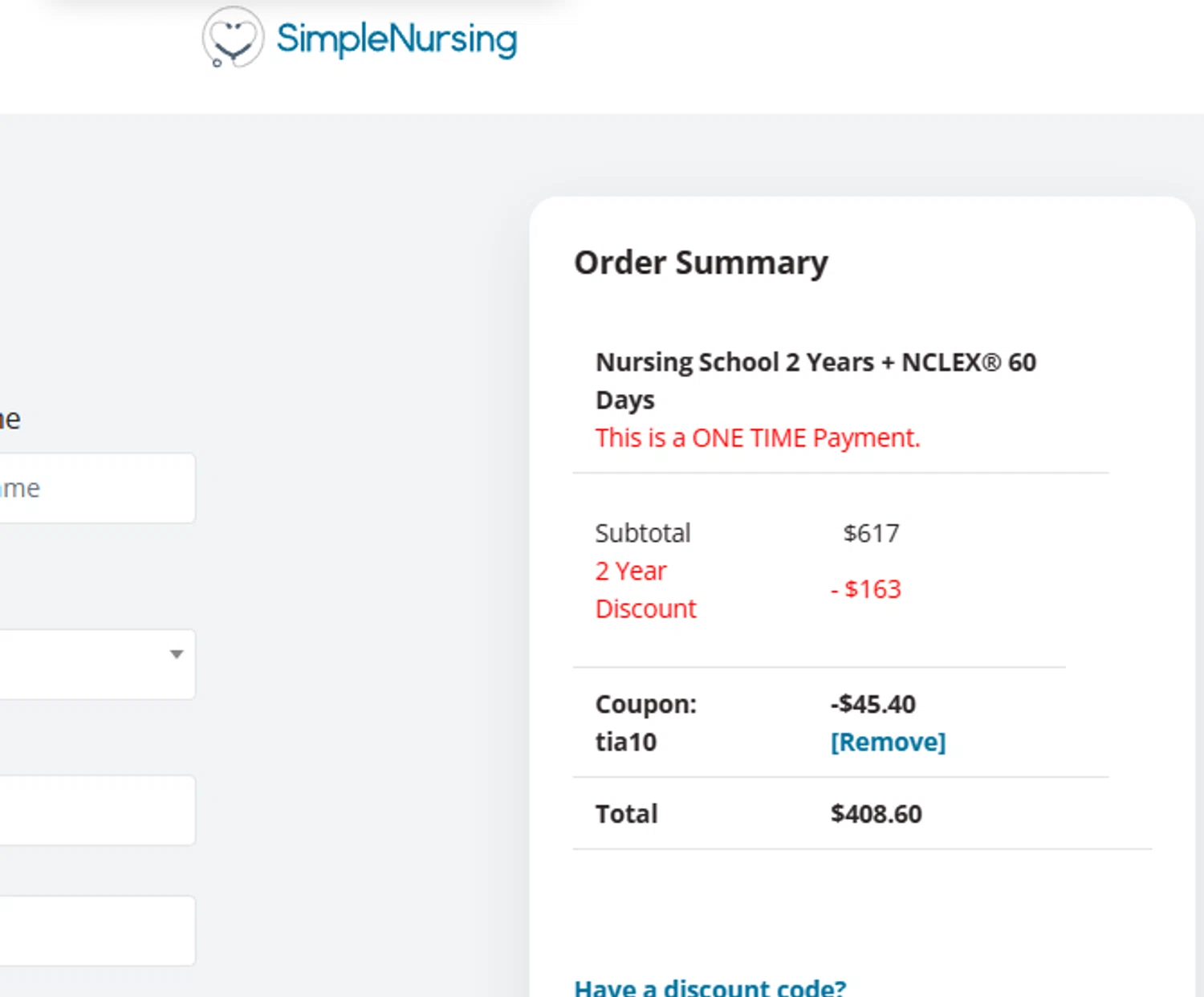Viewport: 1204px width, 997px height.
Task: Click the SimpleNursing brand name text
Action: pyautogui.click(x=397, y=39)
